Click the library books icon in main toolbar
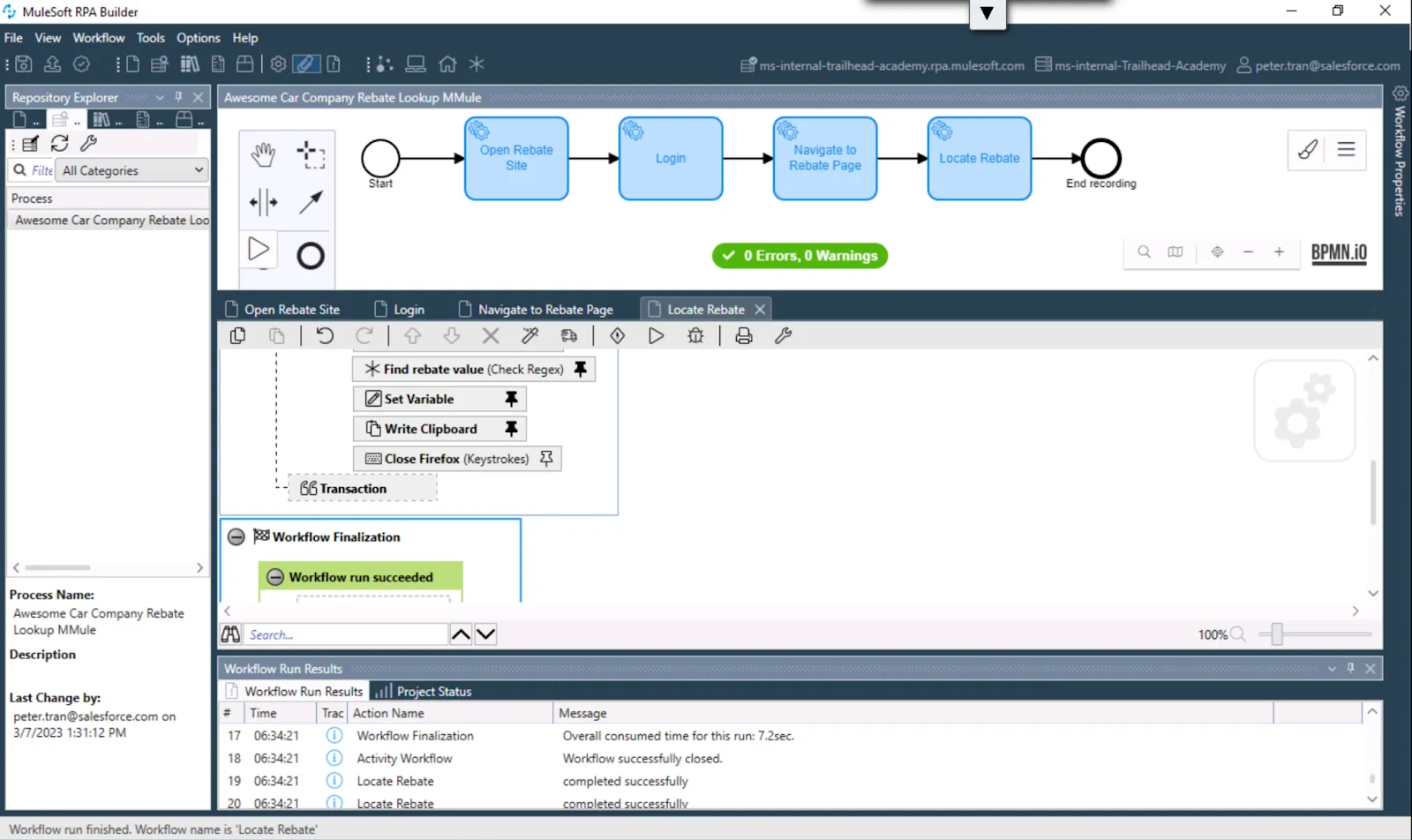Image resolution: width=1412 pixels, height=840 pixels. (190, 64)
